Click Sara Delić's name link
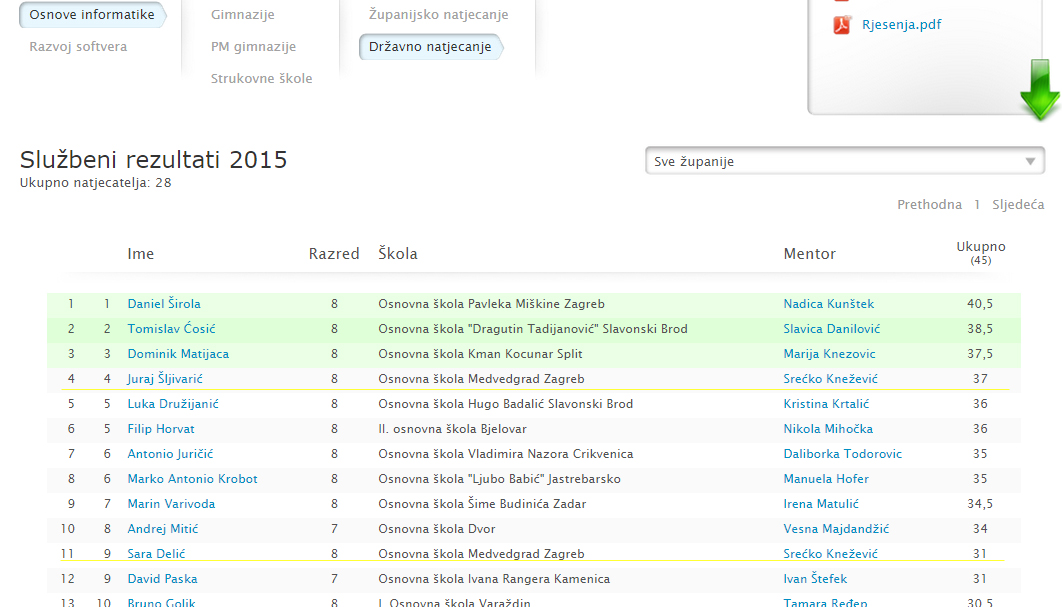This screenshot has width=1062, height=607. pyautogui.click(x=156, y=554)
